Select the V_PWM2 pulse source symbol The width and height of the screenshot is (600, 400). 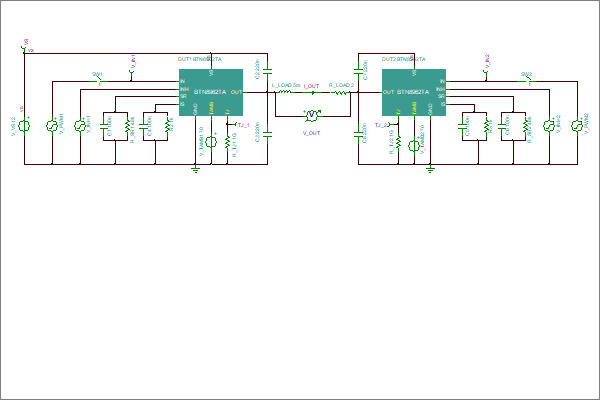click(577, 126)
